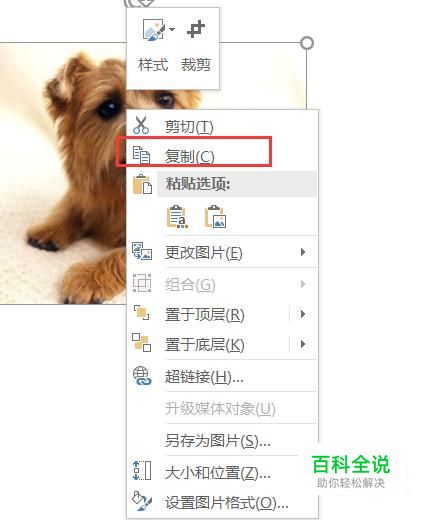Expand the Change Picture (更改图片) submenu arrow
Screen dimensions: 431x520
tap(303, 252)
